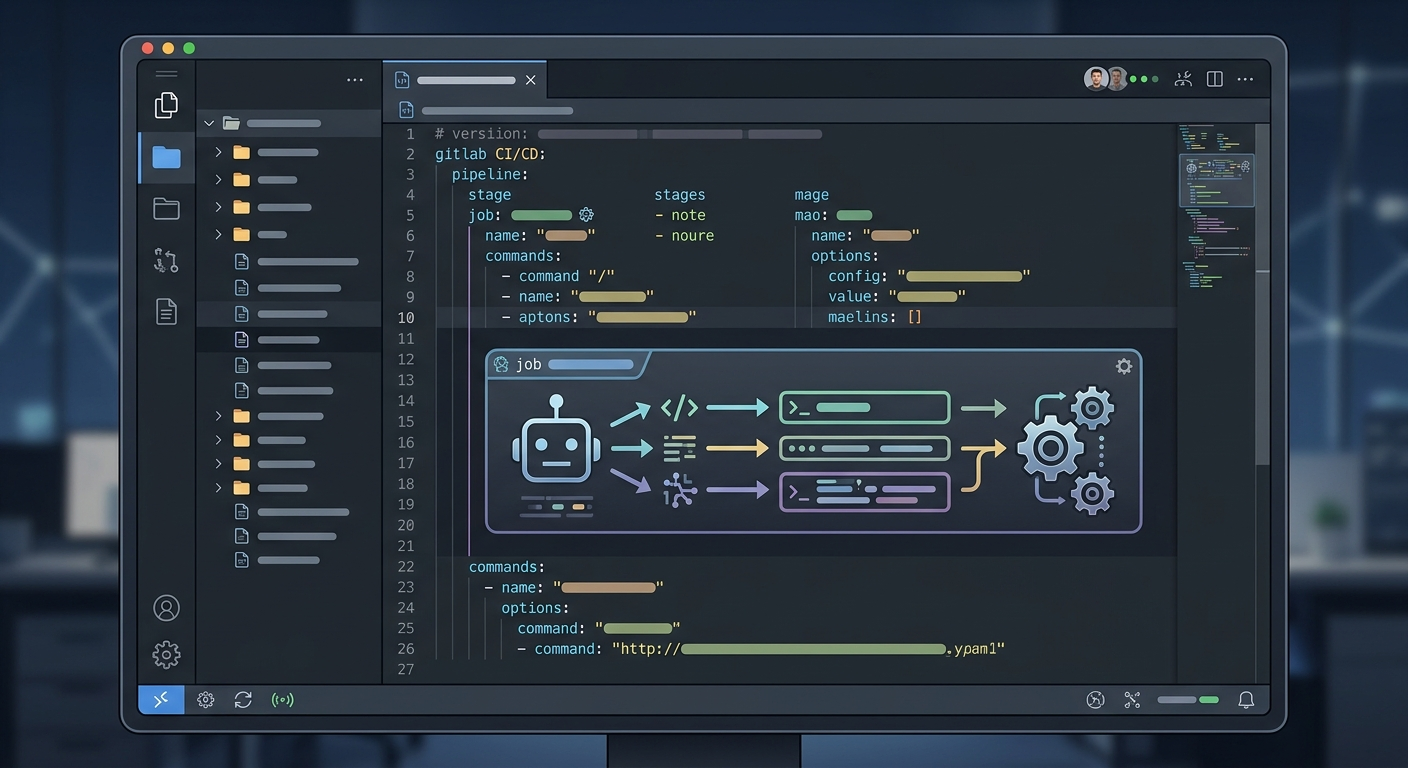1408x768 pixels.
Task: Click the node graph icon in status bar
Action: click(x=1132, y=700)
